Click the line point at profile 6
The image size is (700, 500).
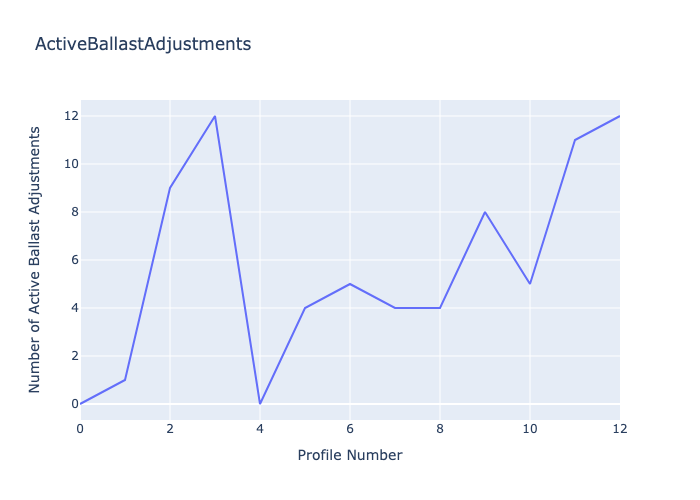tap(350, 284)
